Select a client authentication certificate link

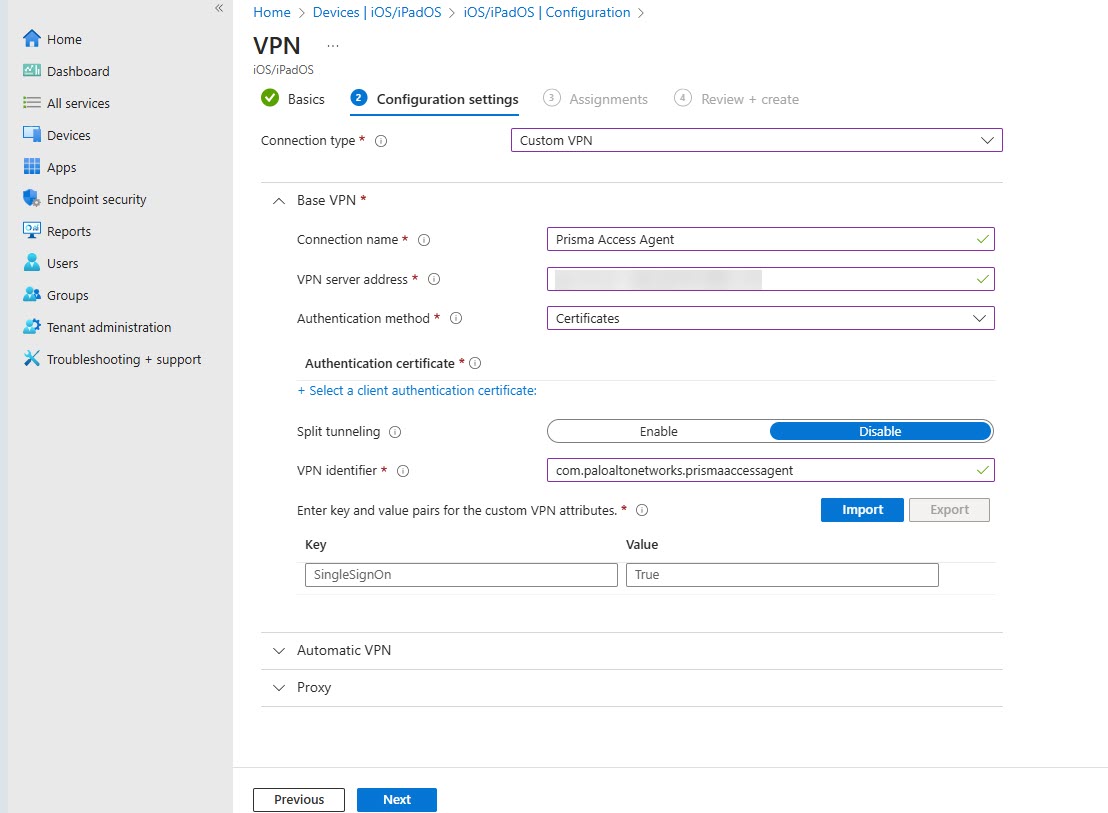pos(417,390)
